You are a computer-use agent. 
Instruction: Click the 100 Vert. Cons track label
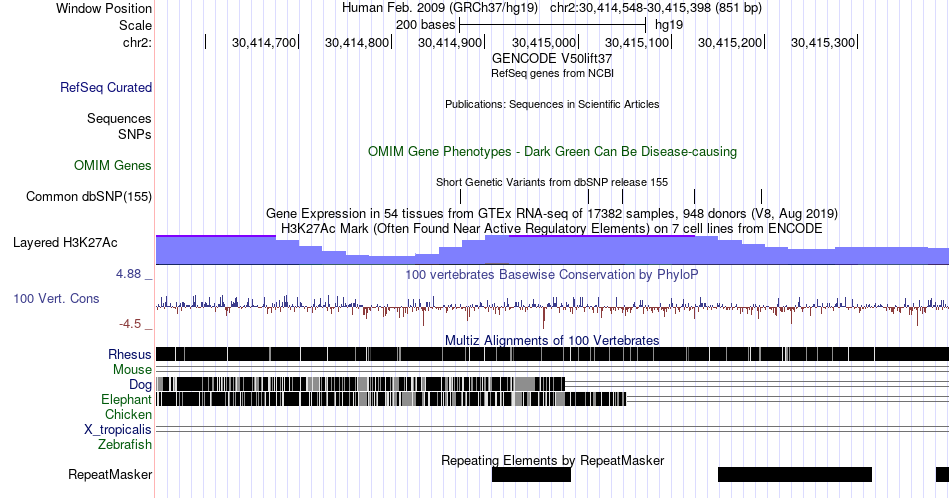coord(56,298)
